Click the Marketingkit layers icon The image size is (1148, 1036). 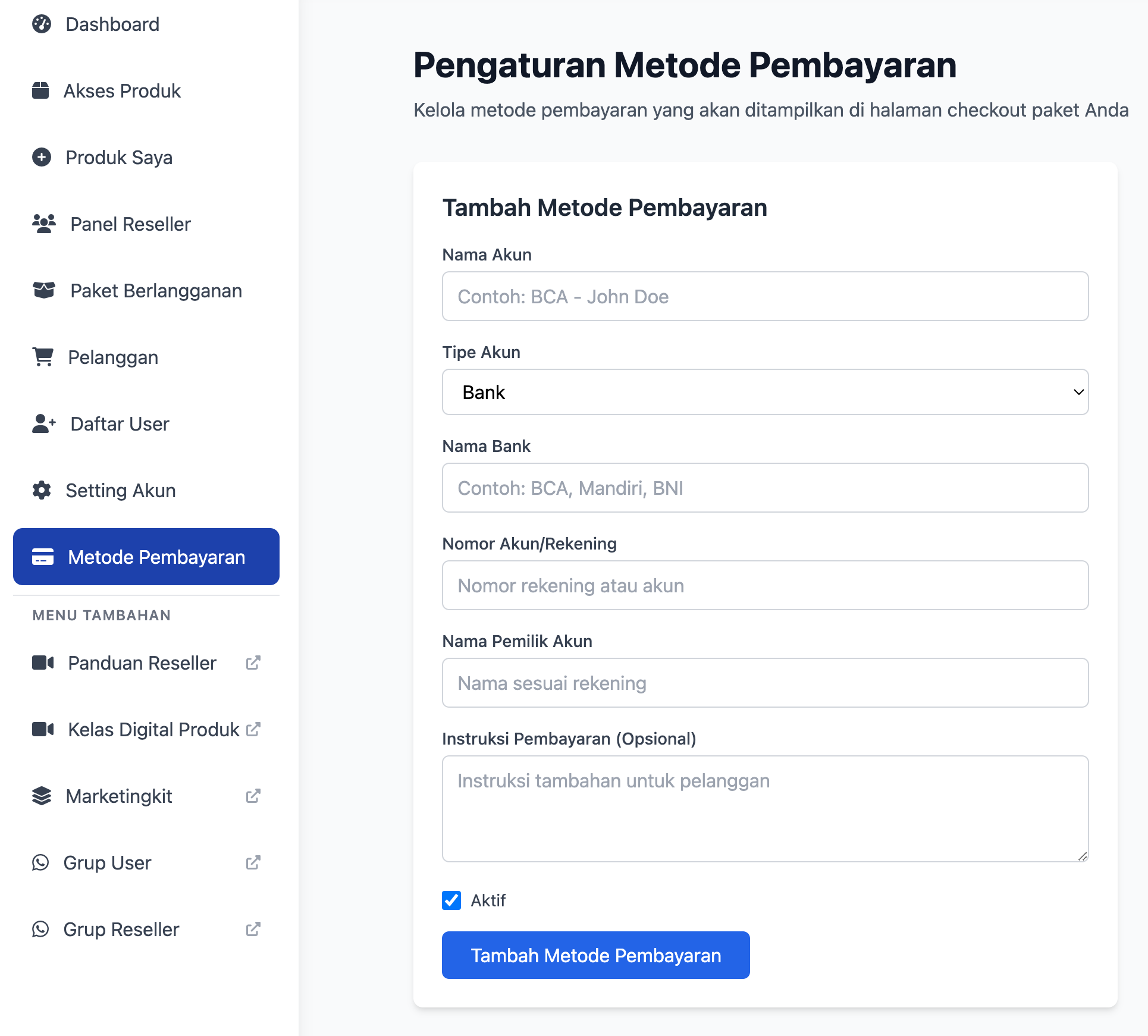point(42,796)
